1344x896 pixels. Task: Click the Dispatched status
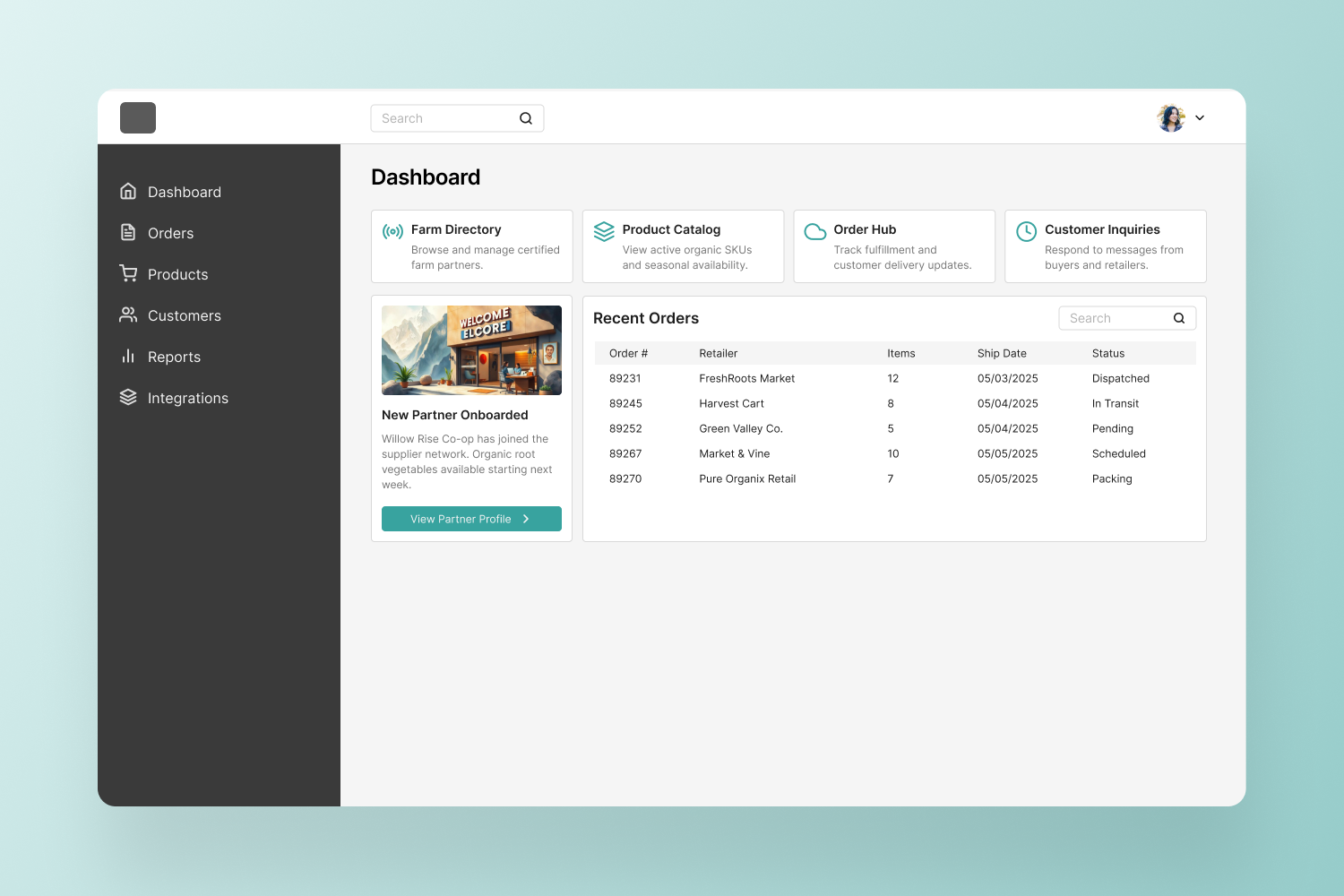pos(1121,378)
